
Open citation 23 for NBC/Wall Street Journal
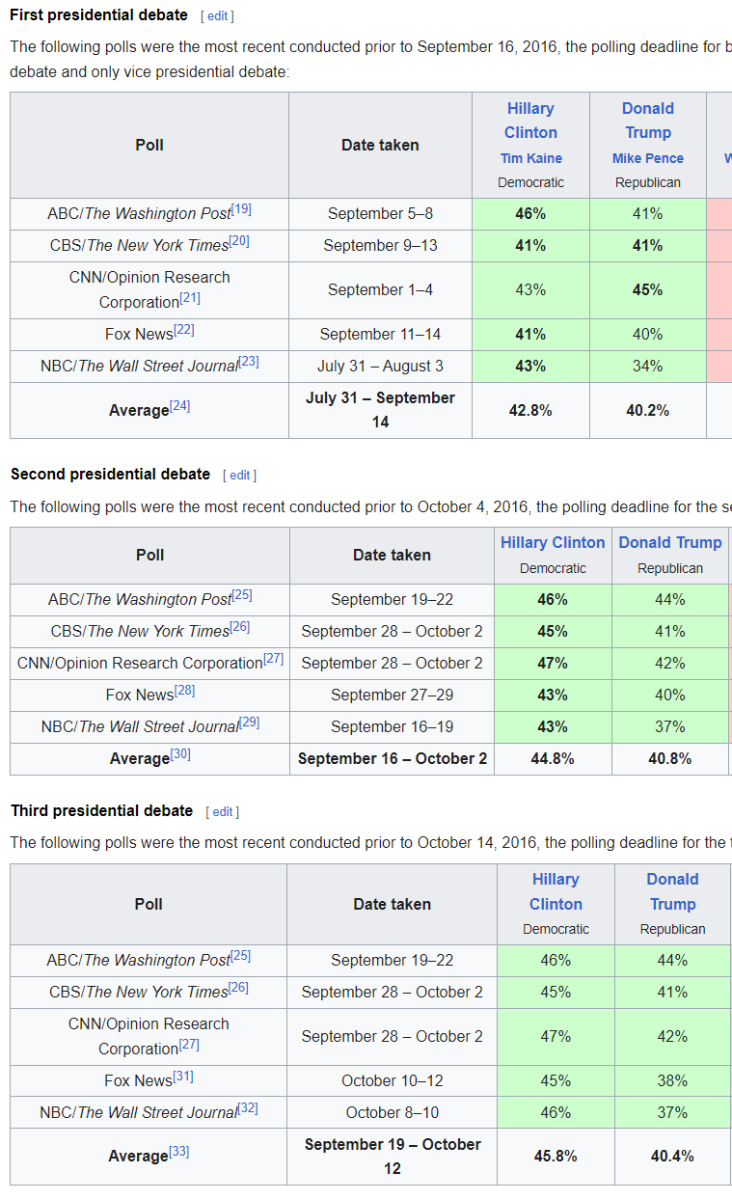(248, 362)
